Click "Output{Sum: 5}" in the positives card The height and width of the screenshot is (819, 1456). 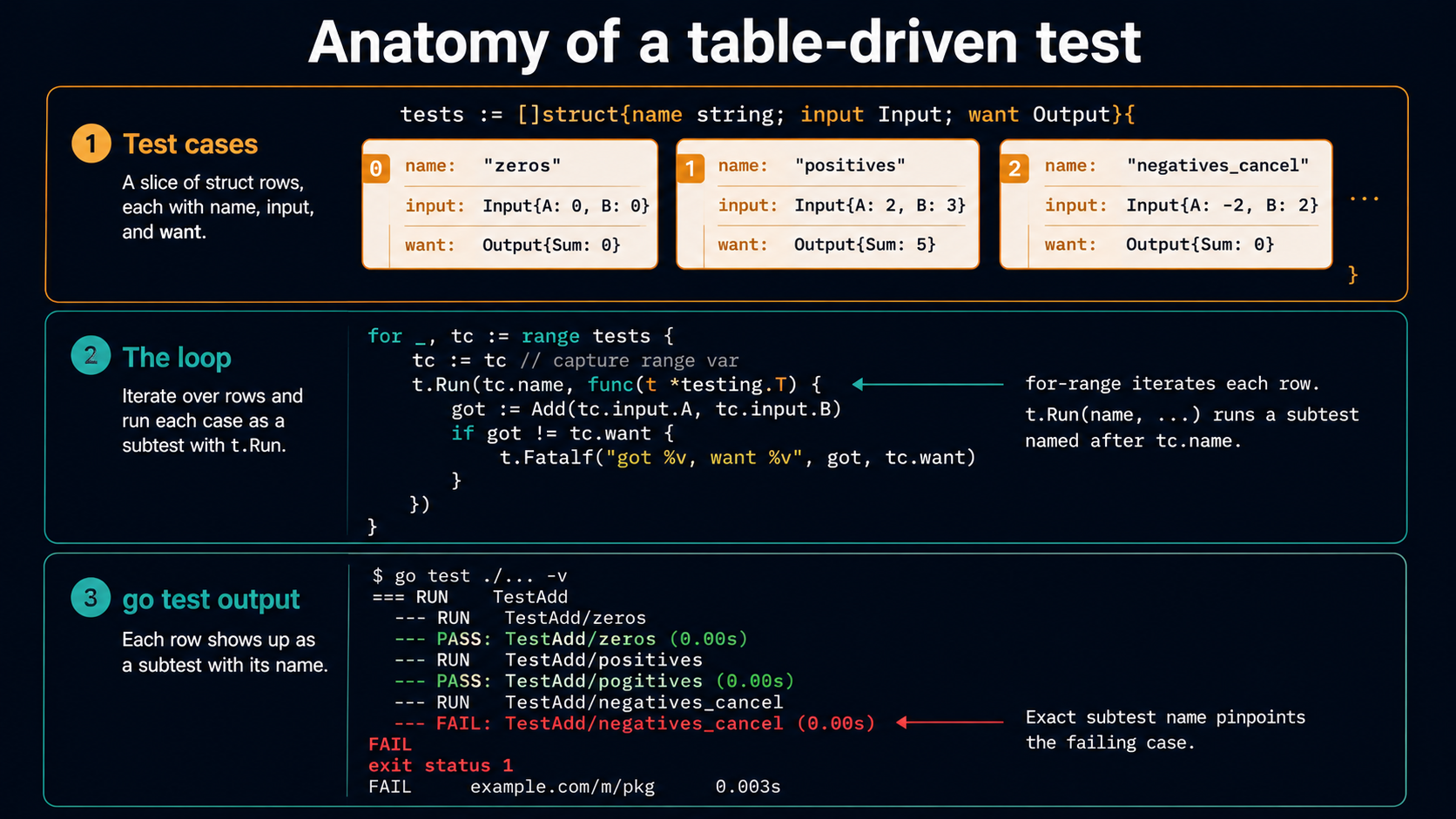(x=865, y=245)
